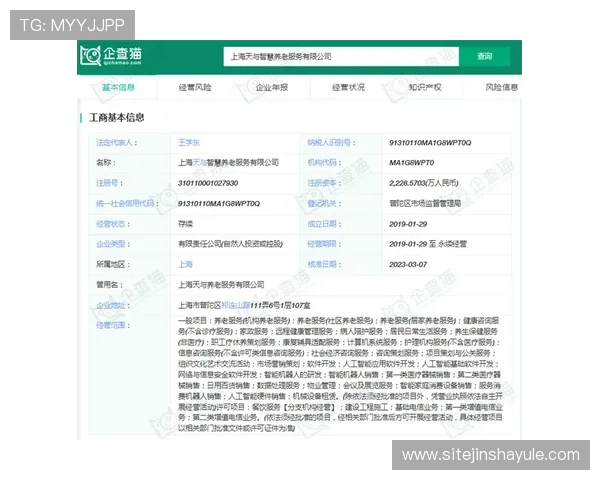Click the 企业地址 label
Viewport: 600px width, 480px height.
(x=113, y=305)
